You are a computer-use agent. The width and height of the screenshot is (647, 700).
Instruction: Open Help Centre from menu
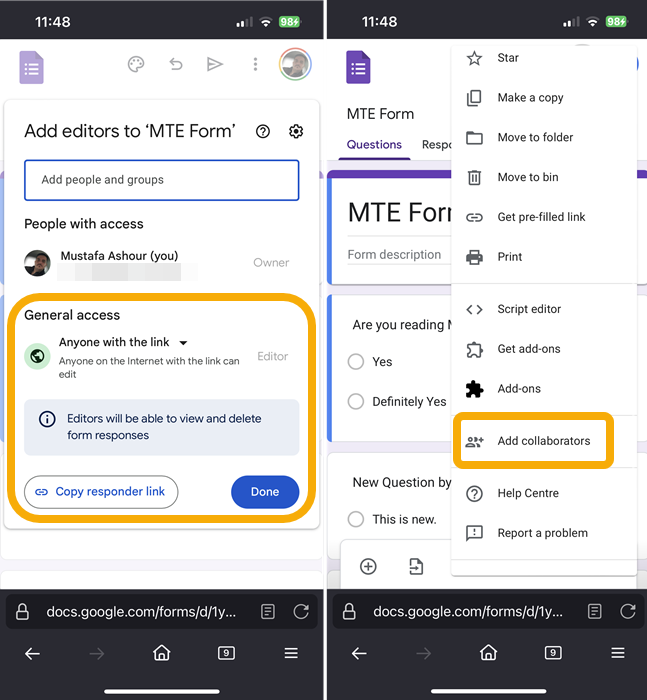(x=544, y=493)
